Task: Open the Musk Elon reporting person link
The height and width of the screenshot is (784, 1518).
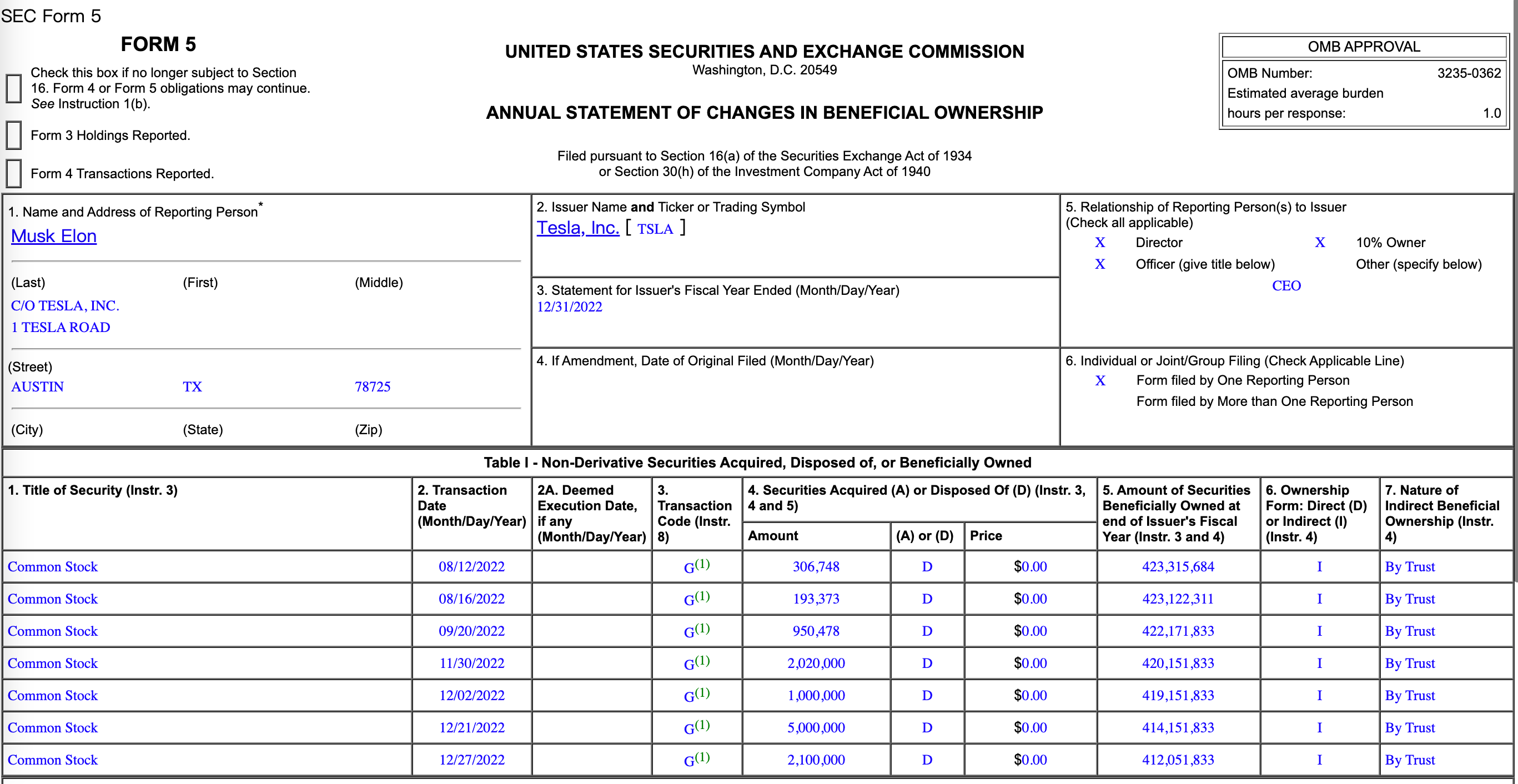Action: 54,236
